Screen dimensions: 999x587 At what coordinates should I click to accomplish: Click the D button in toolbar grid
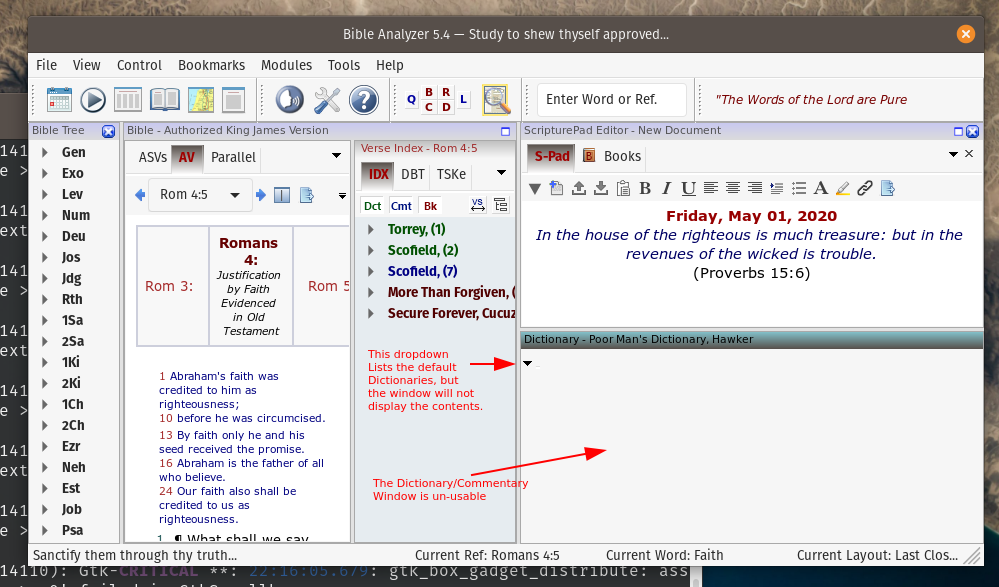click(x=446, y=107)
